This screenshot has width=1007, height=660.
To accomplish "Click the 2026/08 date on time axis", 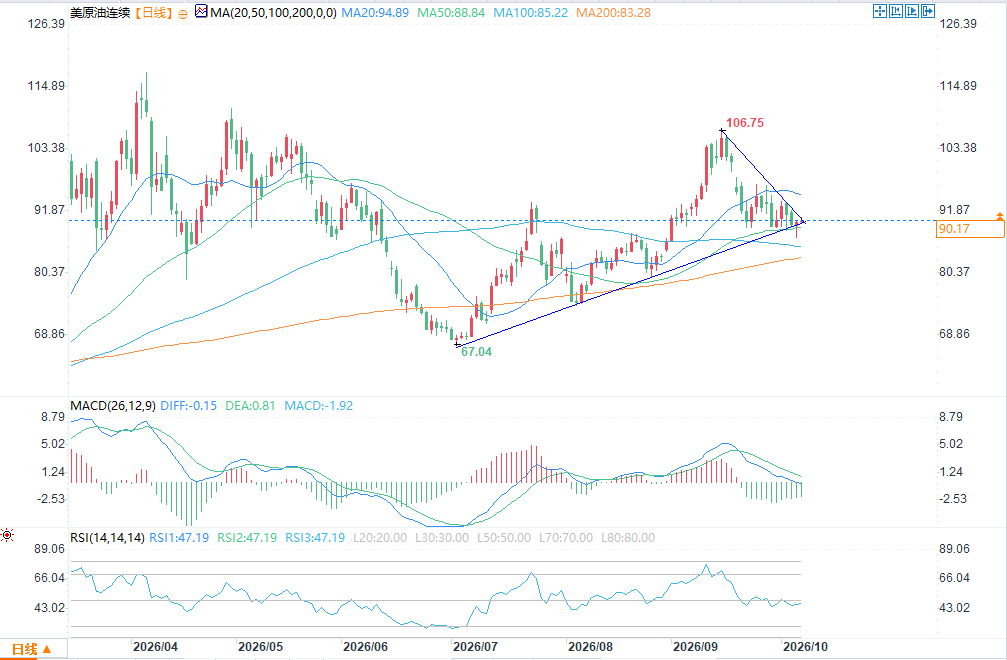I will coord(590,647).
